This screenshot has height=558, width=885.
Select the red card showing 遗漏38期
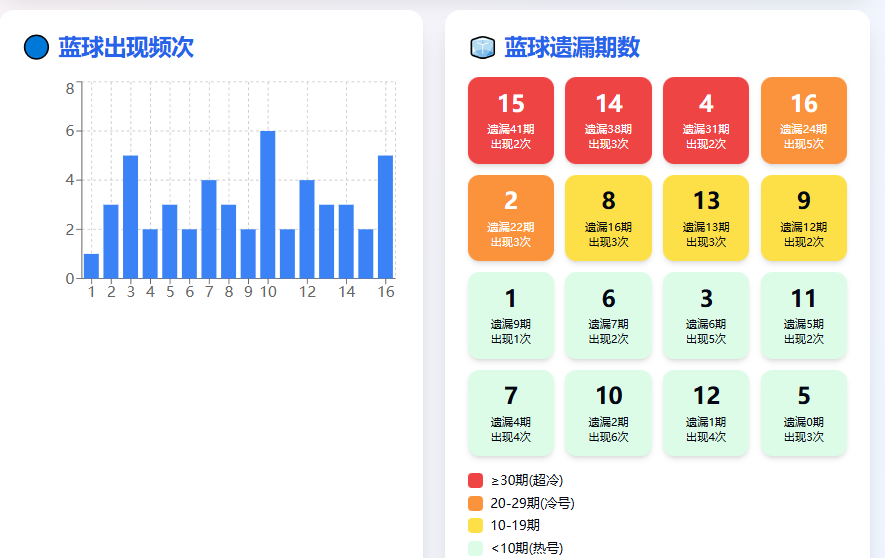point(608,120)
